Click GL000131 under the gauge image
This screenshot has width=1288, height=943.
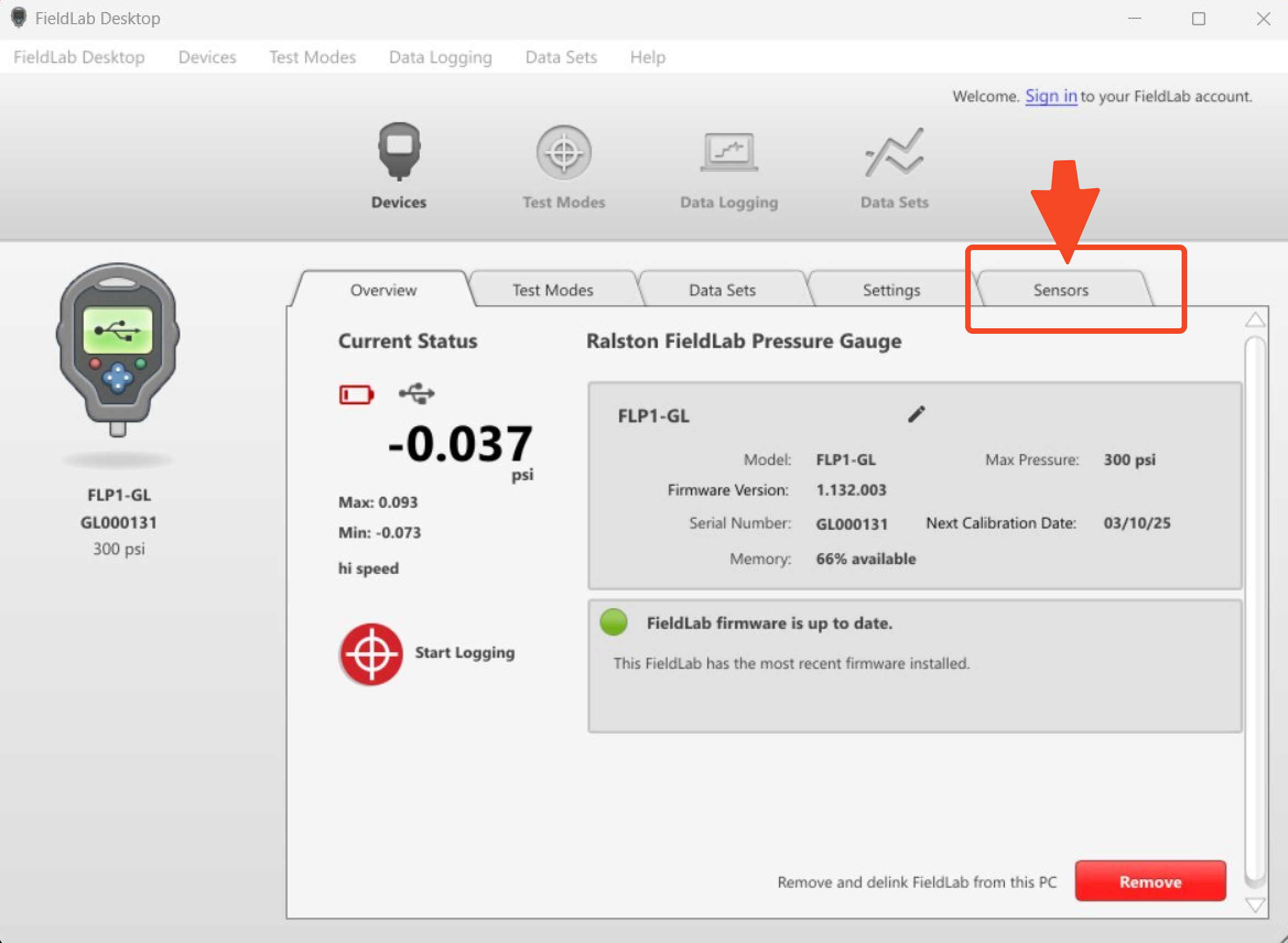[118, 522]
